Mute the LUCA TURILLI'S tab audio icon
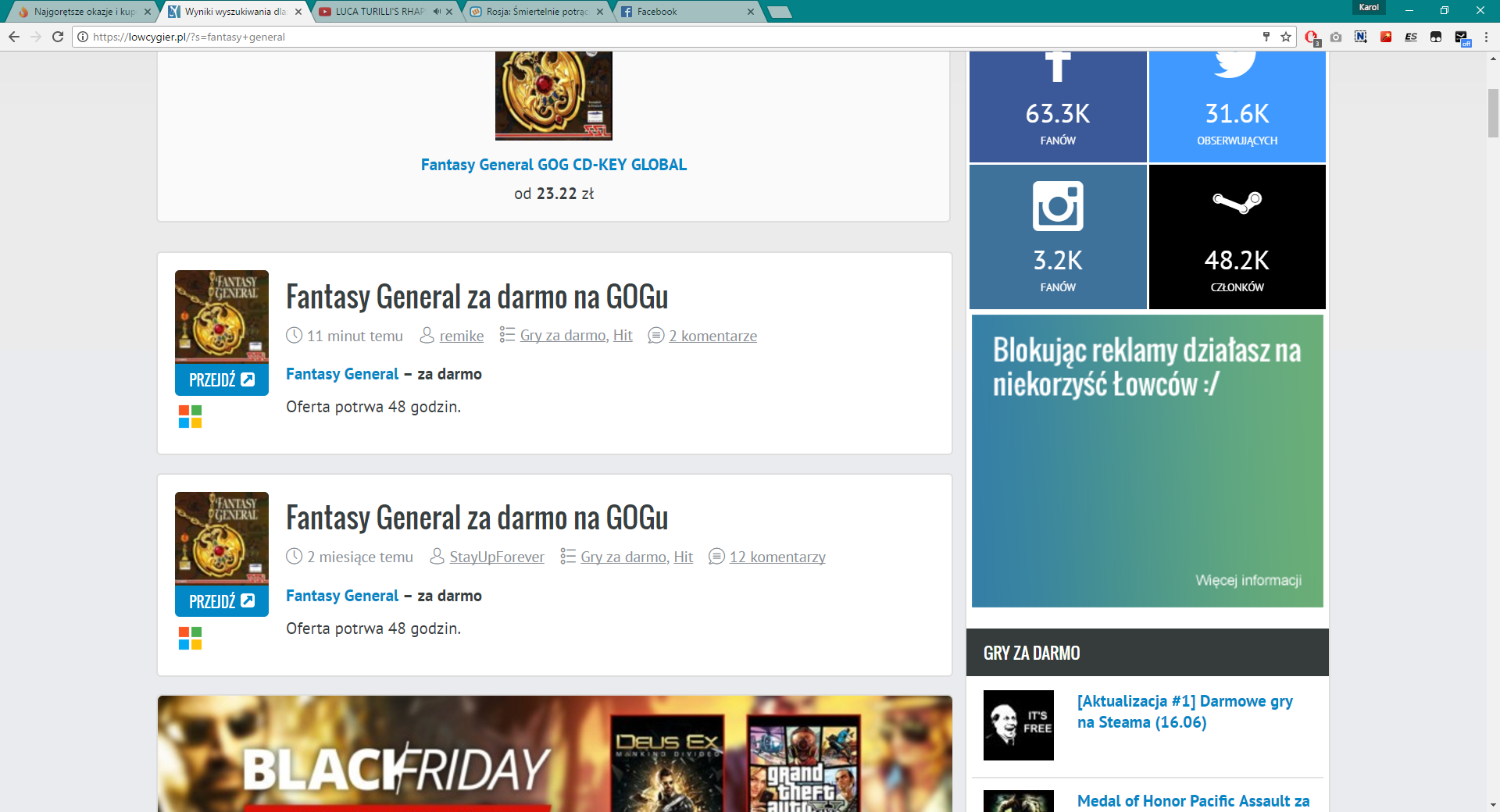The height and width of the screenshot is (812, 1500). tap(437, 12)
